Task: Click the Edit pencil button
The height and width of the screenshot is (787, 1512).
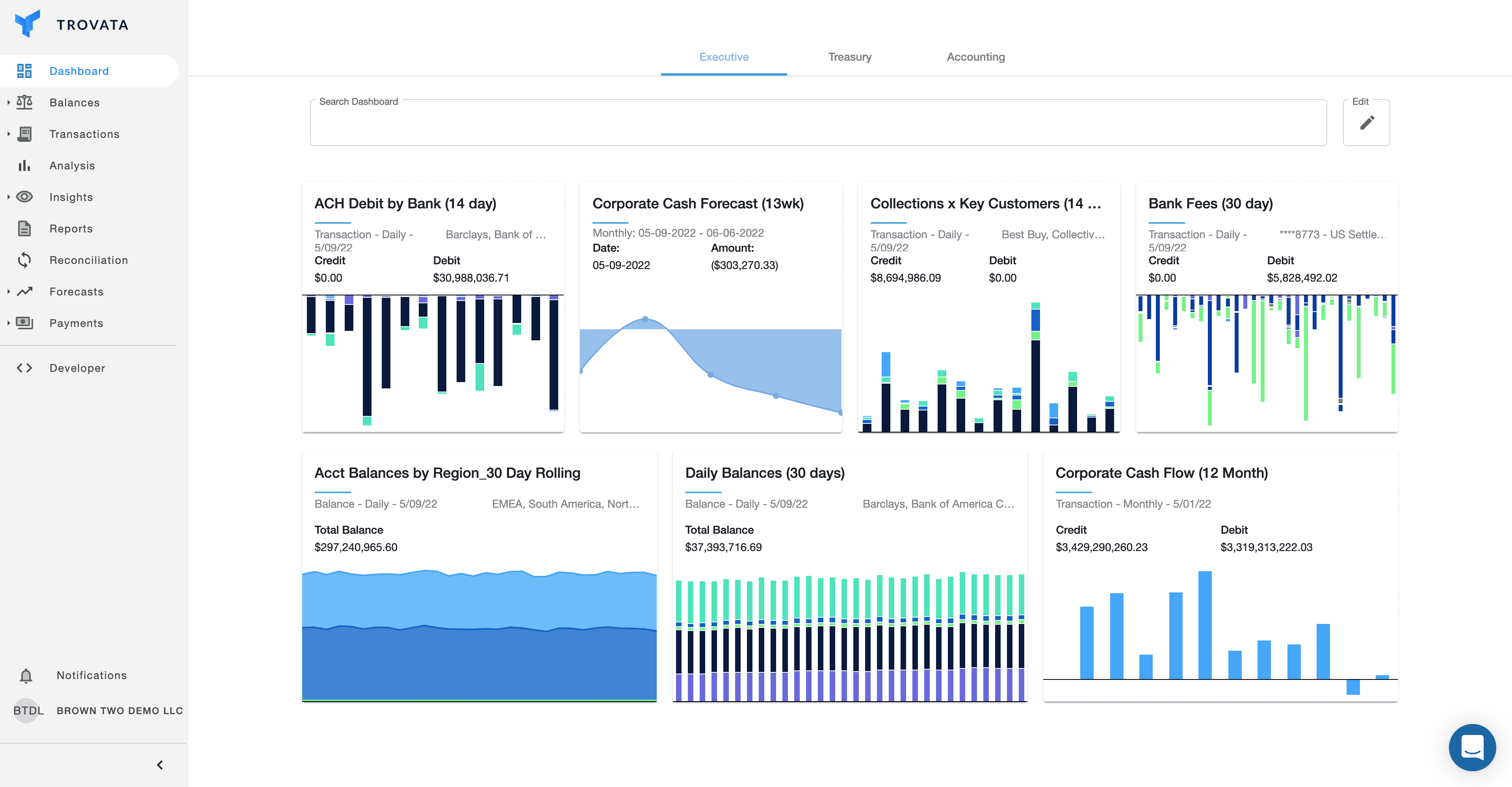Action: tap(1367, 123)
